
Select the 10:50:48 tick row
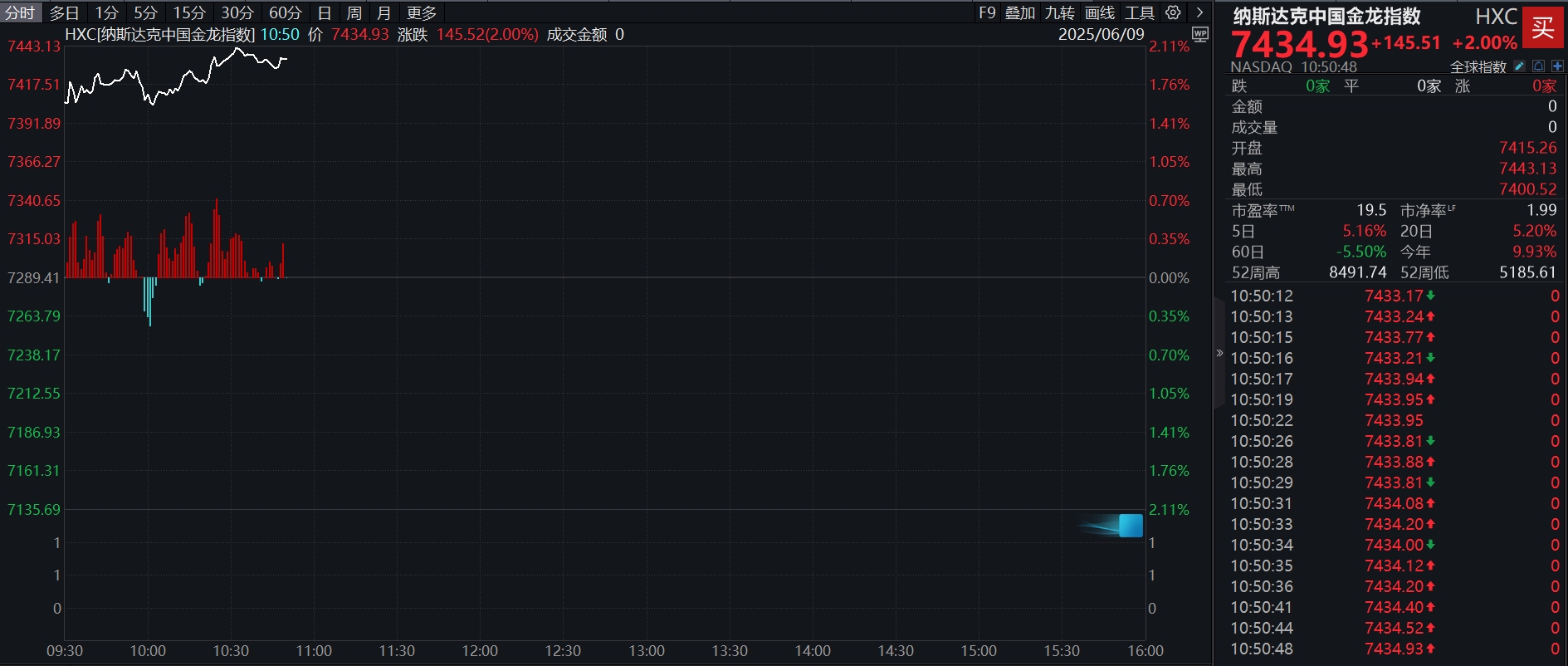pyautogui.click(x=1395, y=649)
